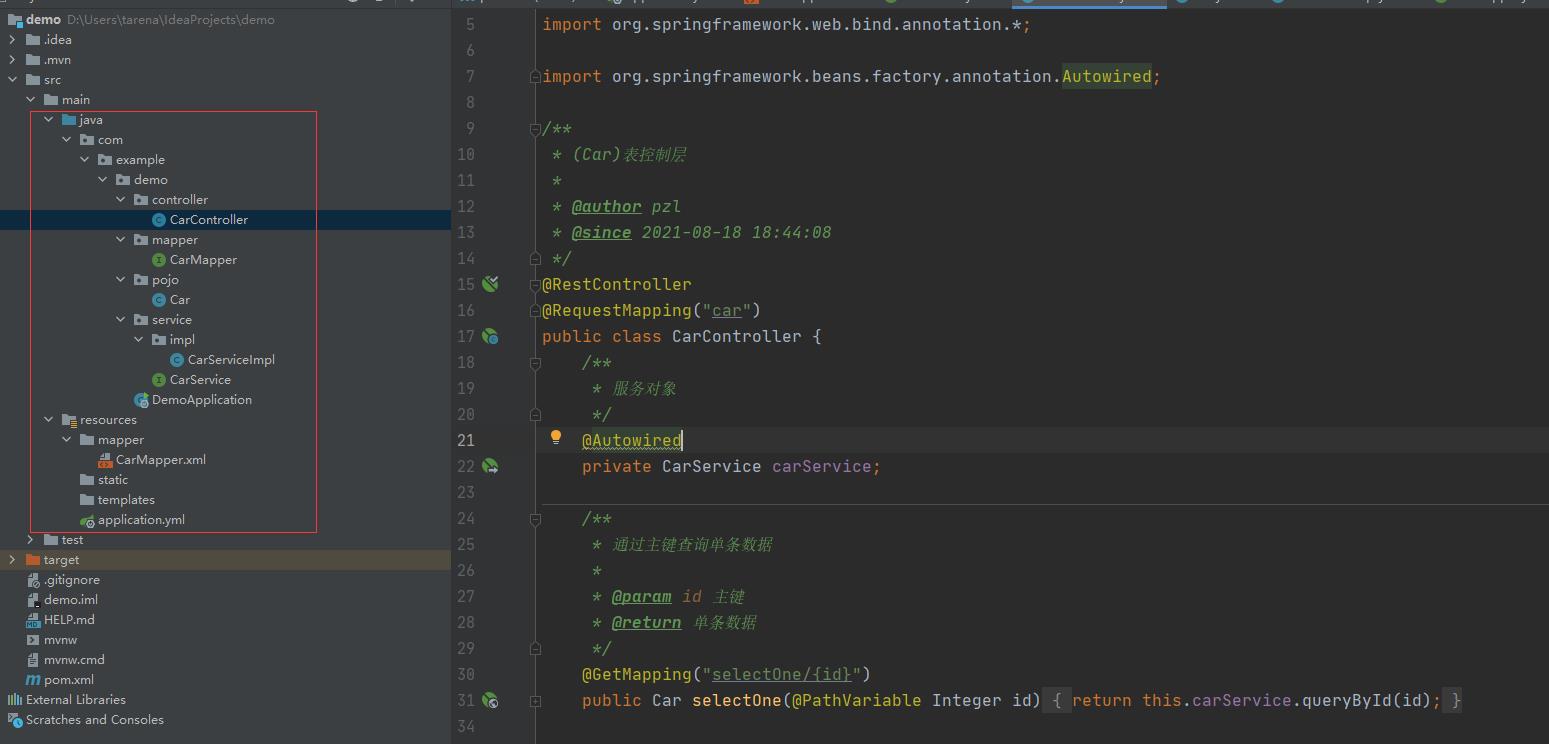Screen dimensions: 1549x744
Task: Click the CarMapper interface icon in tree
Action: click(x=159, y=260)
